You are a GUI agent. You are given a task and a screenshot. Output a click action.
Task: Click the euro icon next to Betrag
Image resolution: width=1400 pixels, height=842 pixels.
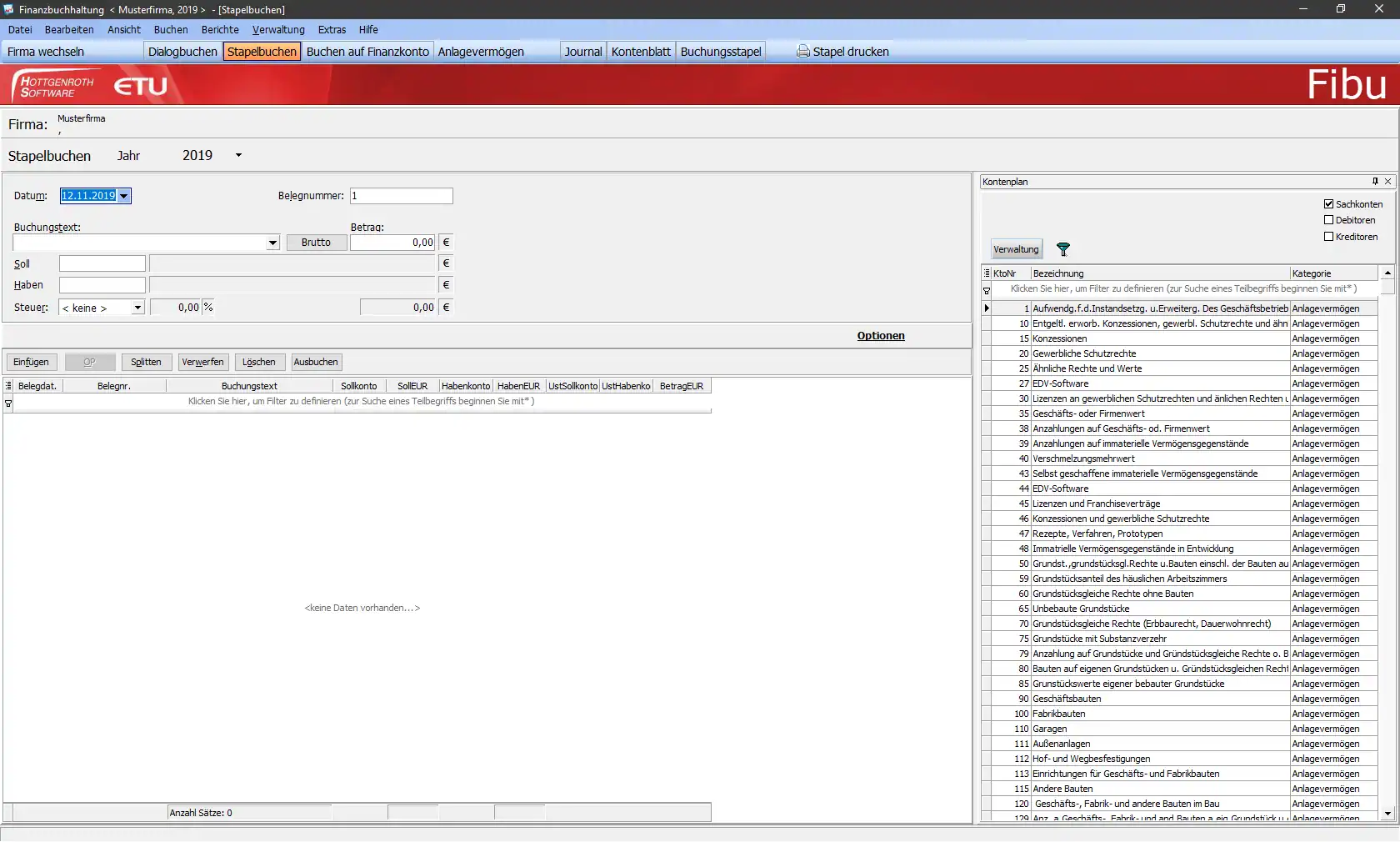(x=446, y=243)
